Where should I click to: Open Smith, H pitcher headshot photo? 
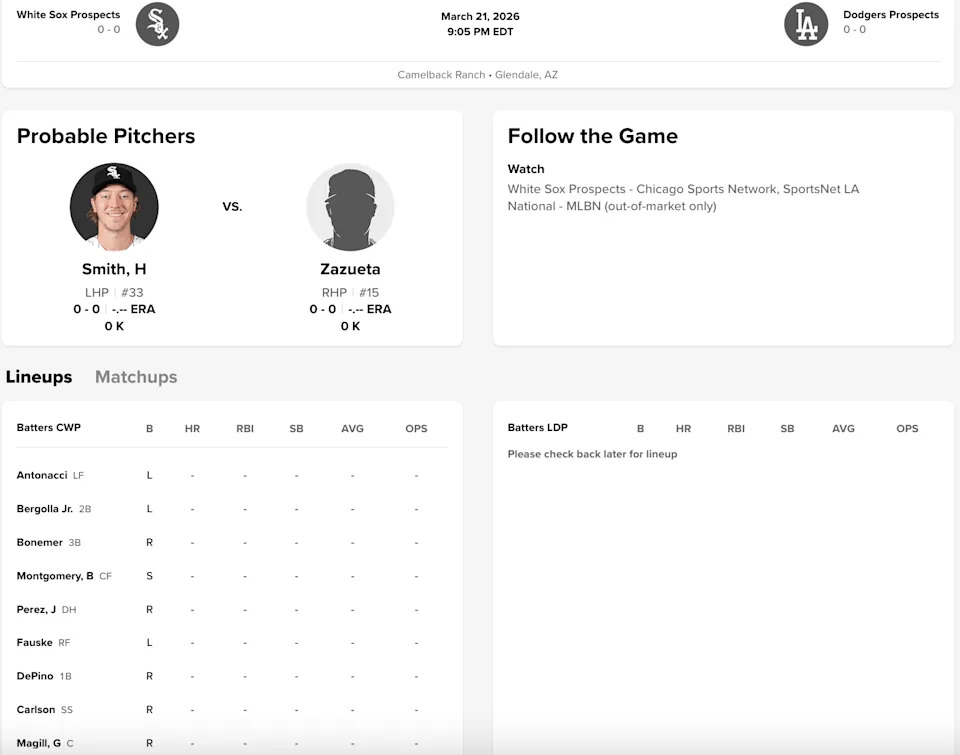[x=114, y=207]
